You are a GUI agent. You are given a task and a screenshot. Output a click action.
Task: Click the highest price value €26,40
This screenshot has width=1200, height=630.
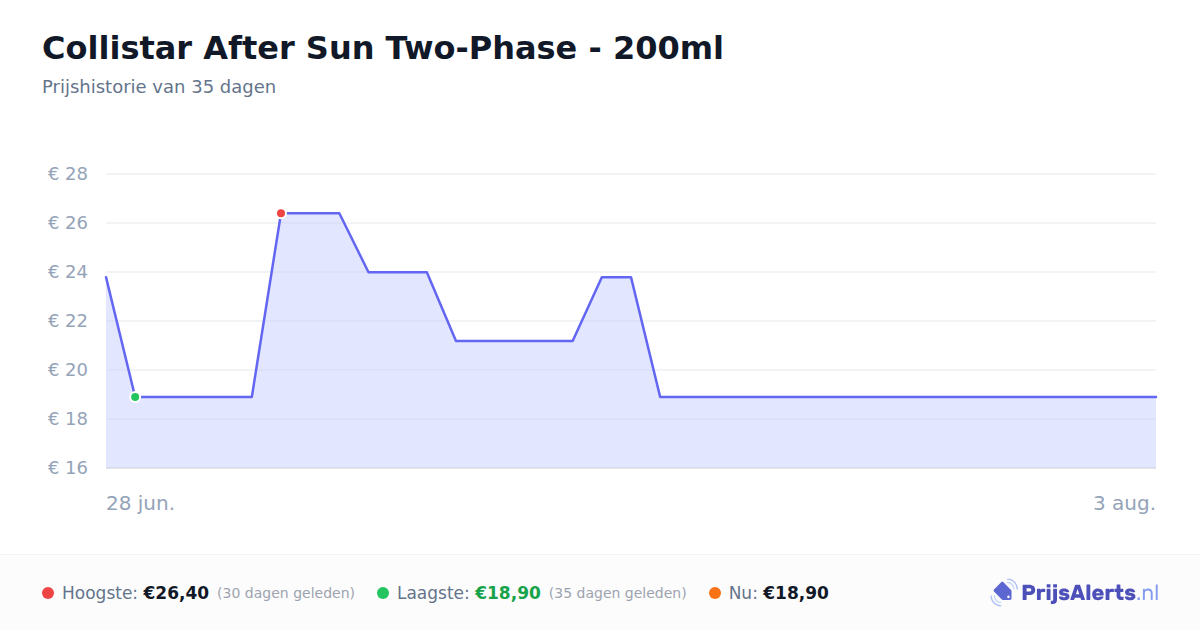click(176, 593)
